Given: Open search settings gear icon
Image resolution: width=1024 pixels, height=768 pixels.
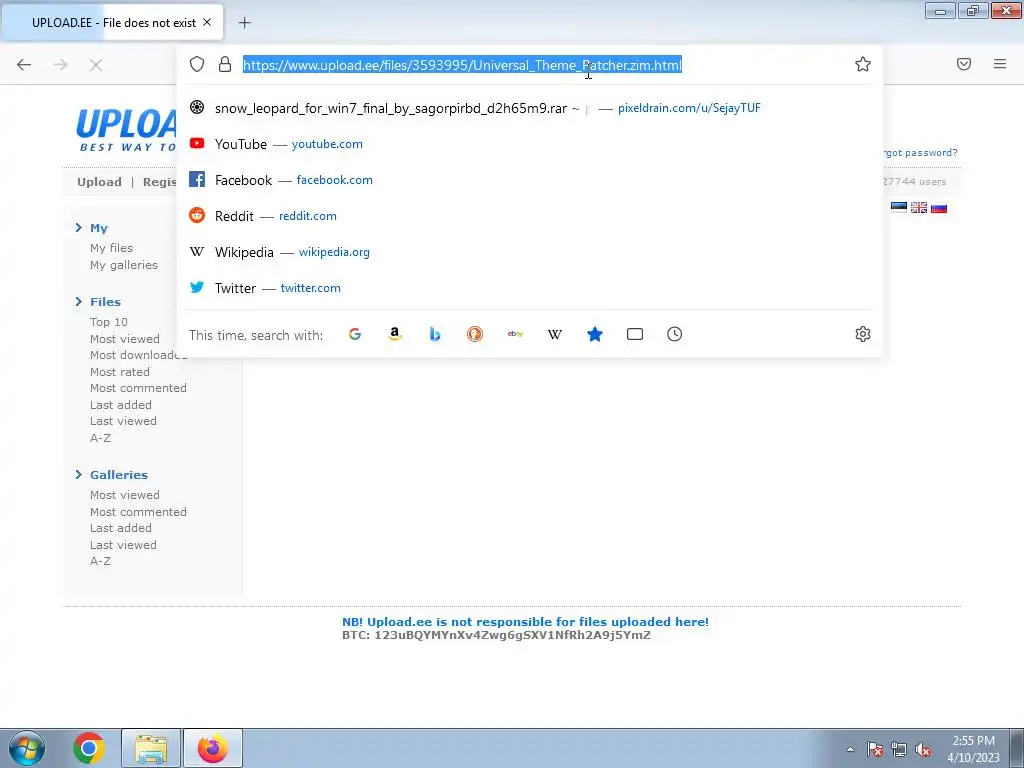Looking at the screenshot, I should (863, 334).
